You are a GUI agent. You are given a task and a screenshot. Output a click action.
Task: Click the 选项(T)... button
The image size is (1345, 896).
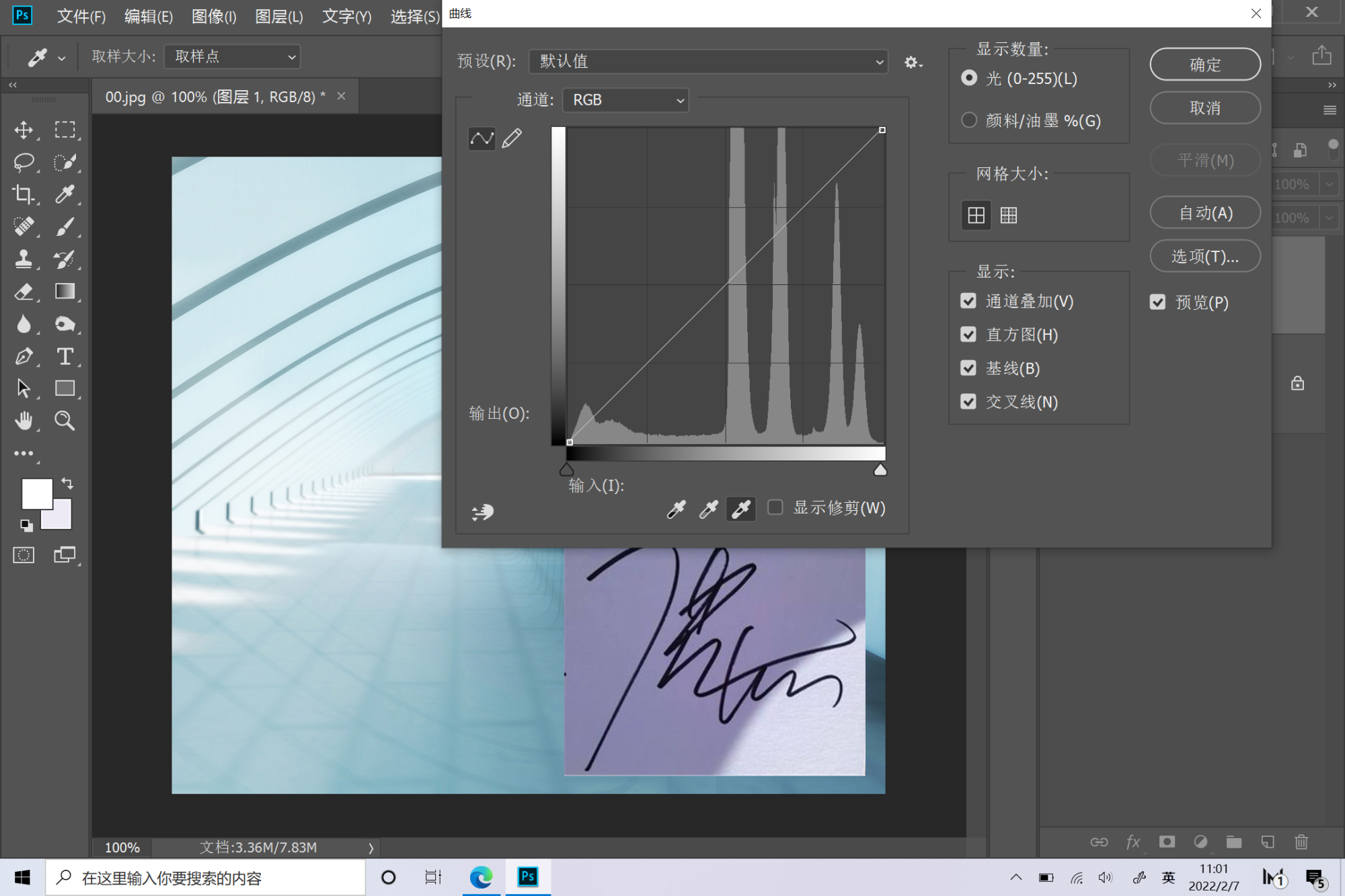[x=1205, y=256]
